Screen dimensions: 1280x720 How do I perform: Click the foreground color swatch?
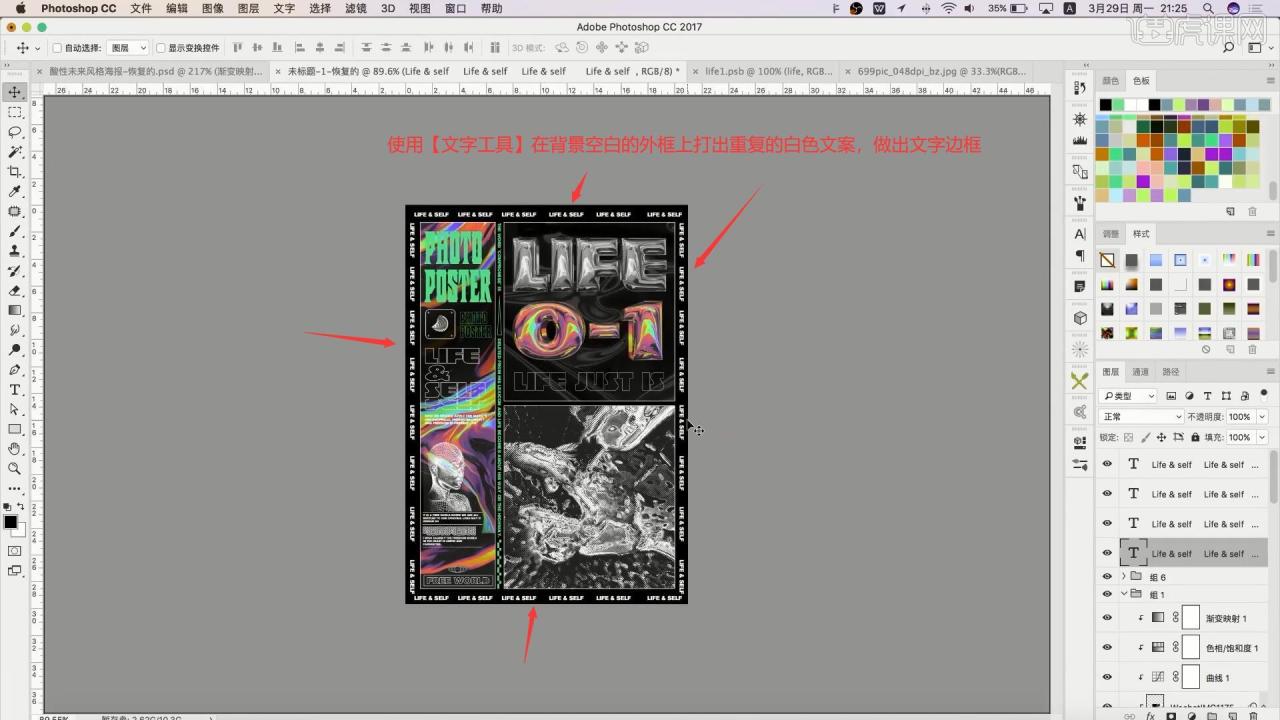10,522
